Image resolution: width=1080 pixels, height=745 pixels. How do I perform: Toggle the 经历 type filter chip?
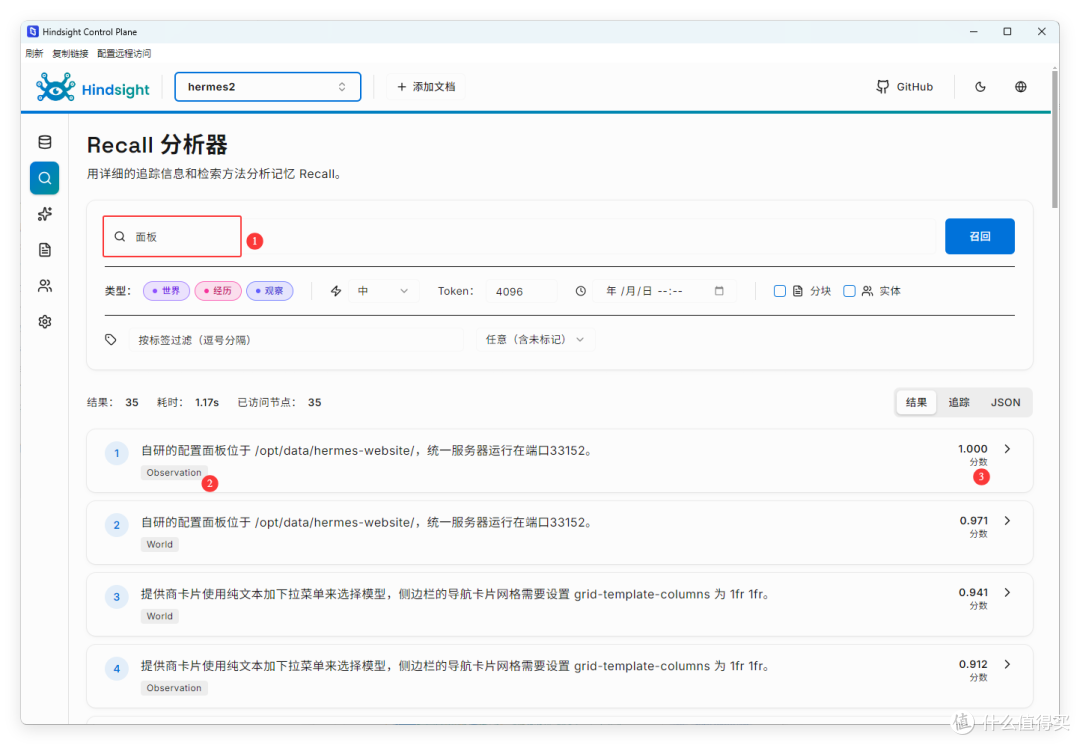218,291
